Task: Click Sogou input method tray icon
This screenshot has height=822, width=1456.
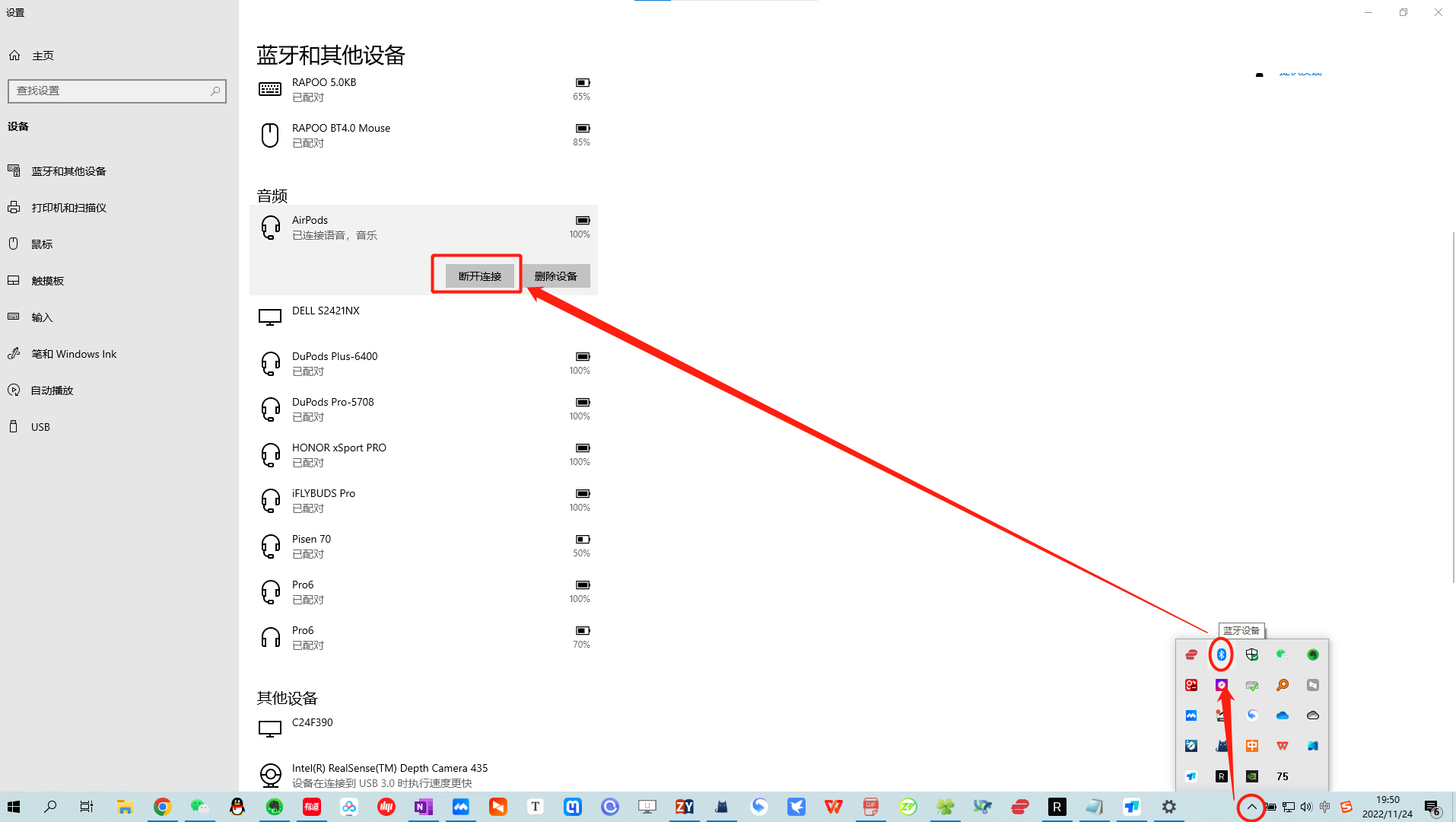Action: tap(1346, 807)
